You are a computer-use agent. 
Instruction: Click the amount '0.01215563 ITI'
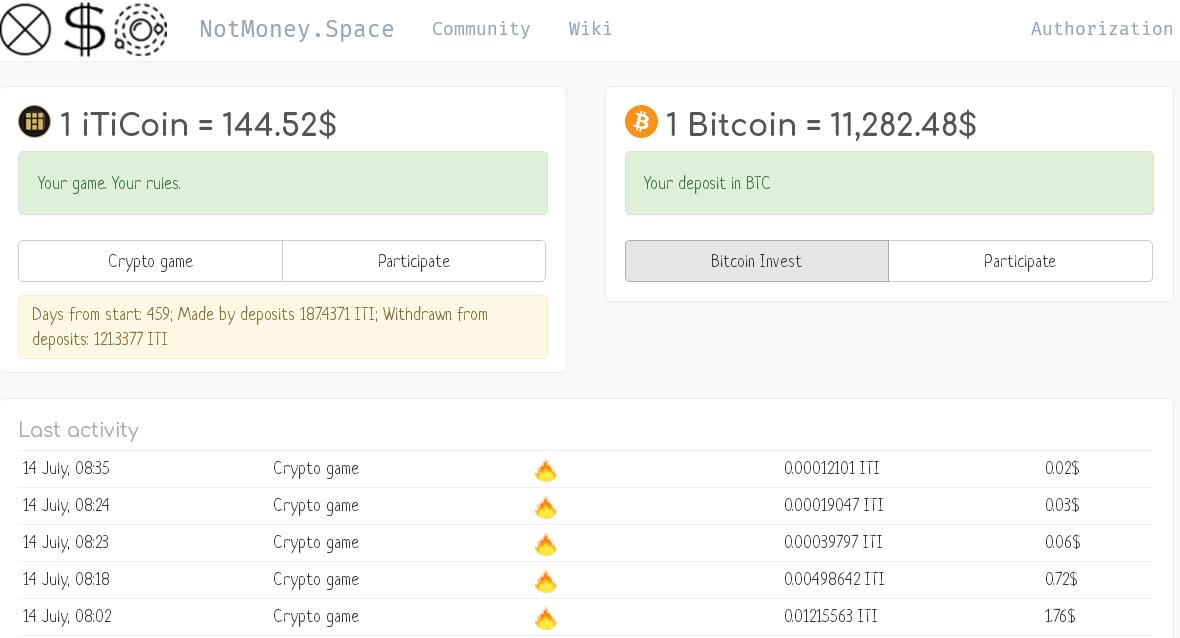coord(831,615)
